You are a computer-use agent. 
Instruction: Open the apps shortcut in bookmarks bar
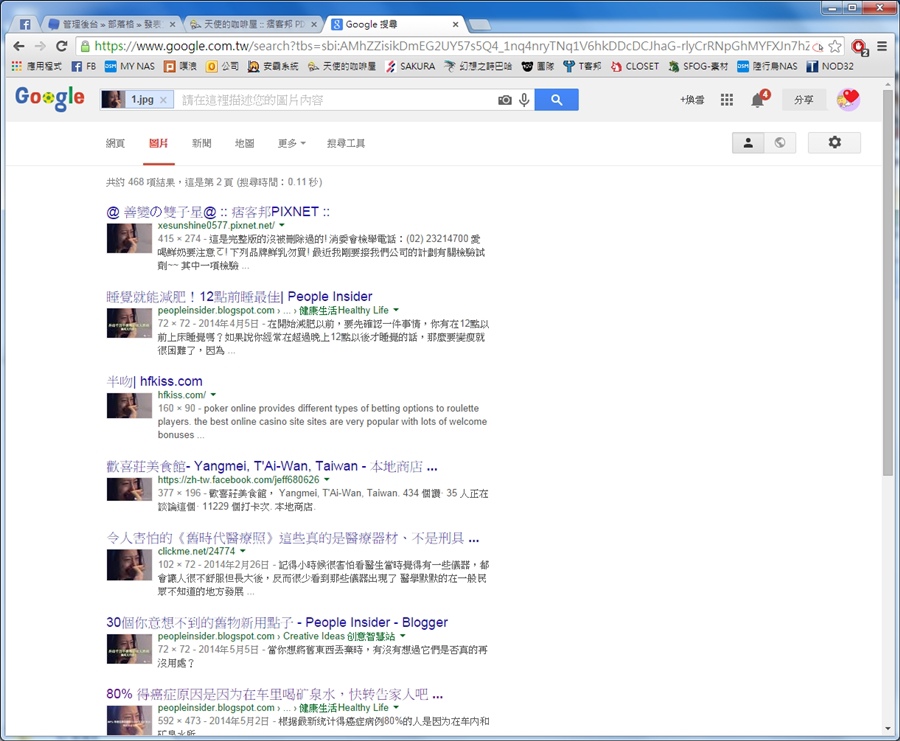(37, 66)
